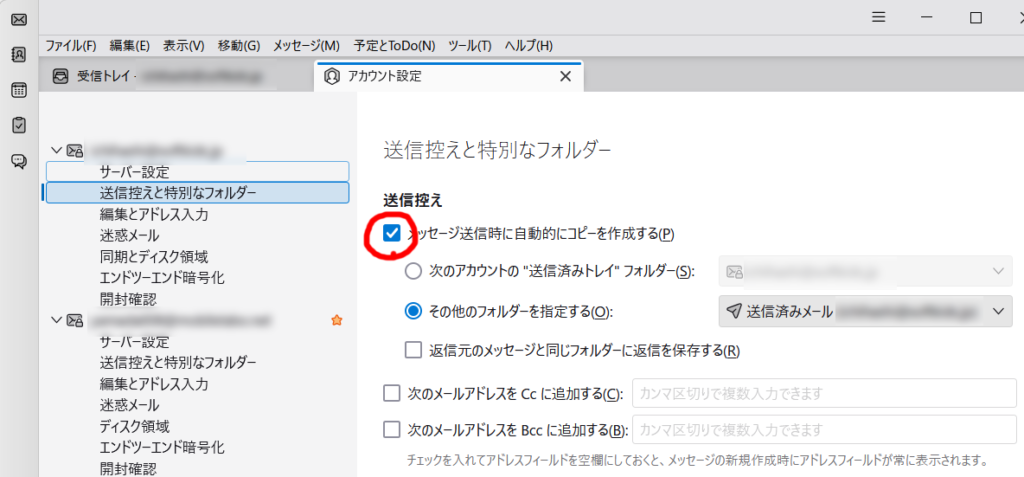Select 送信控えと特別なフォルダー under first account
Screen dimensions: 1024x477
(198, 193)
